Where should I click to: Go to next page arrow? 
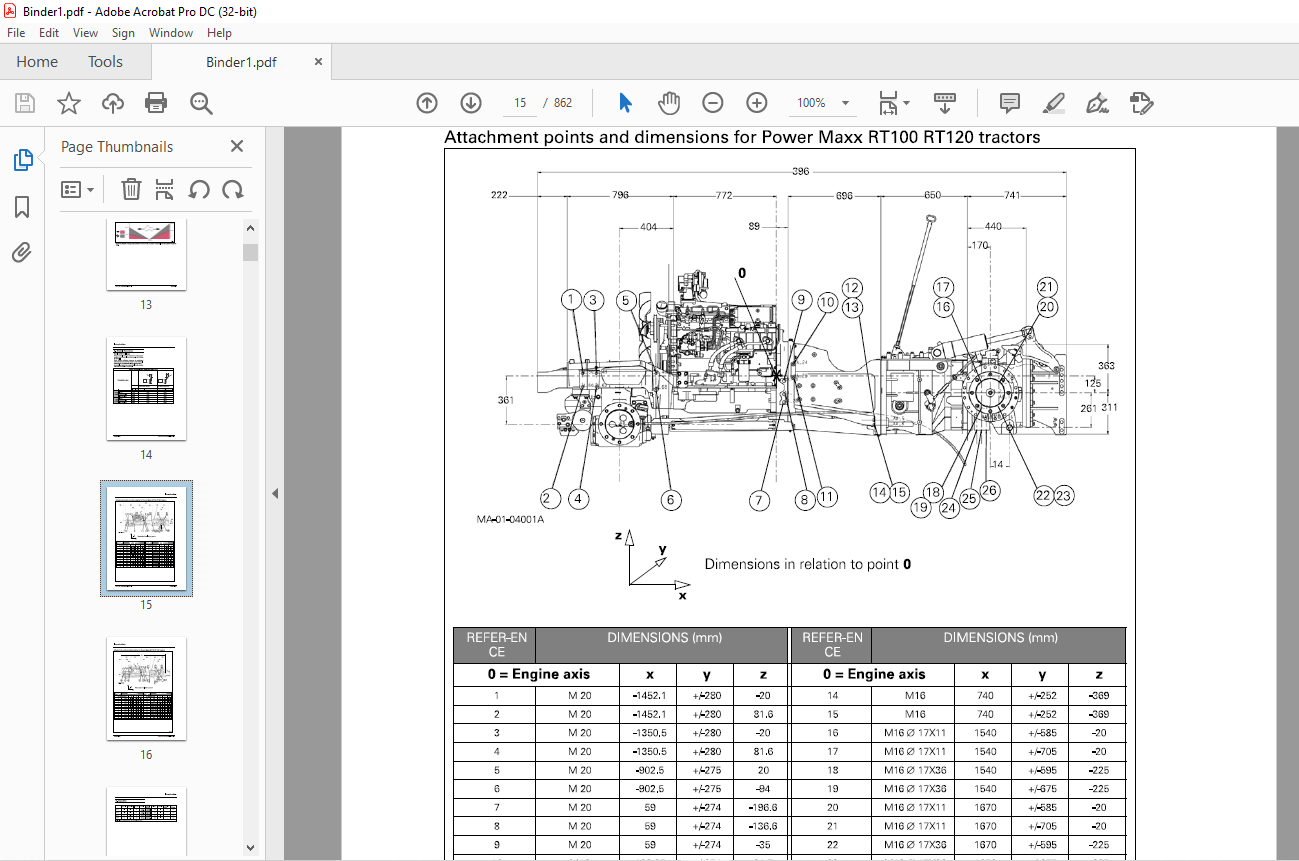click(471, 103)
